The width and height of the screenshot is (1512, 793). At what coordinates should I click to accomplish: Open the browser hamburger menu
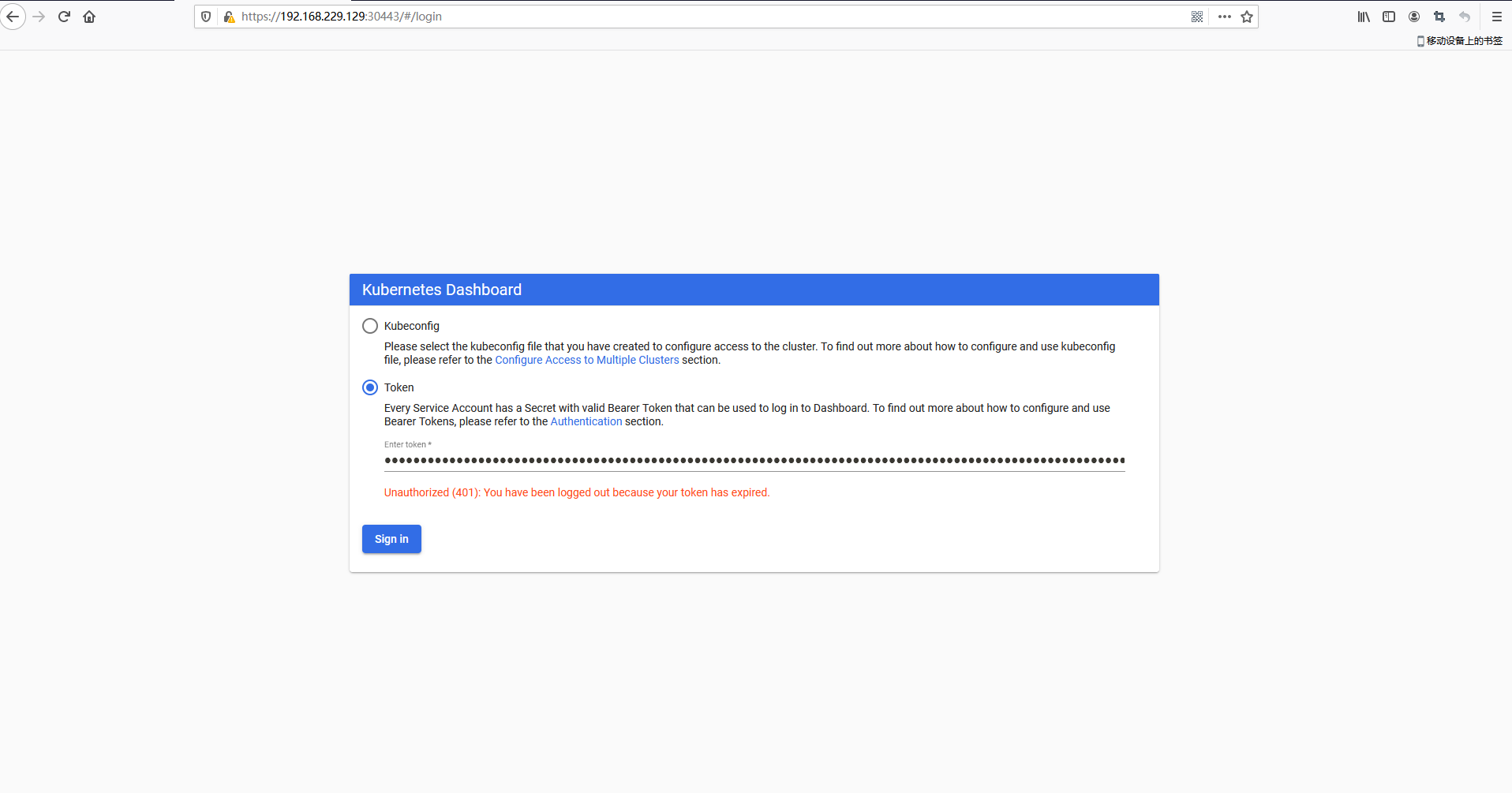coord(1496,17)
